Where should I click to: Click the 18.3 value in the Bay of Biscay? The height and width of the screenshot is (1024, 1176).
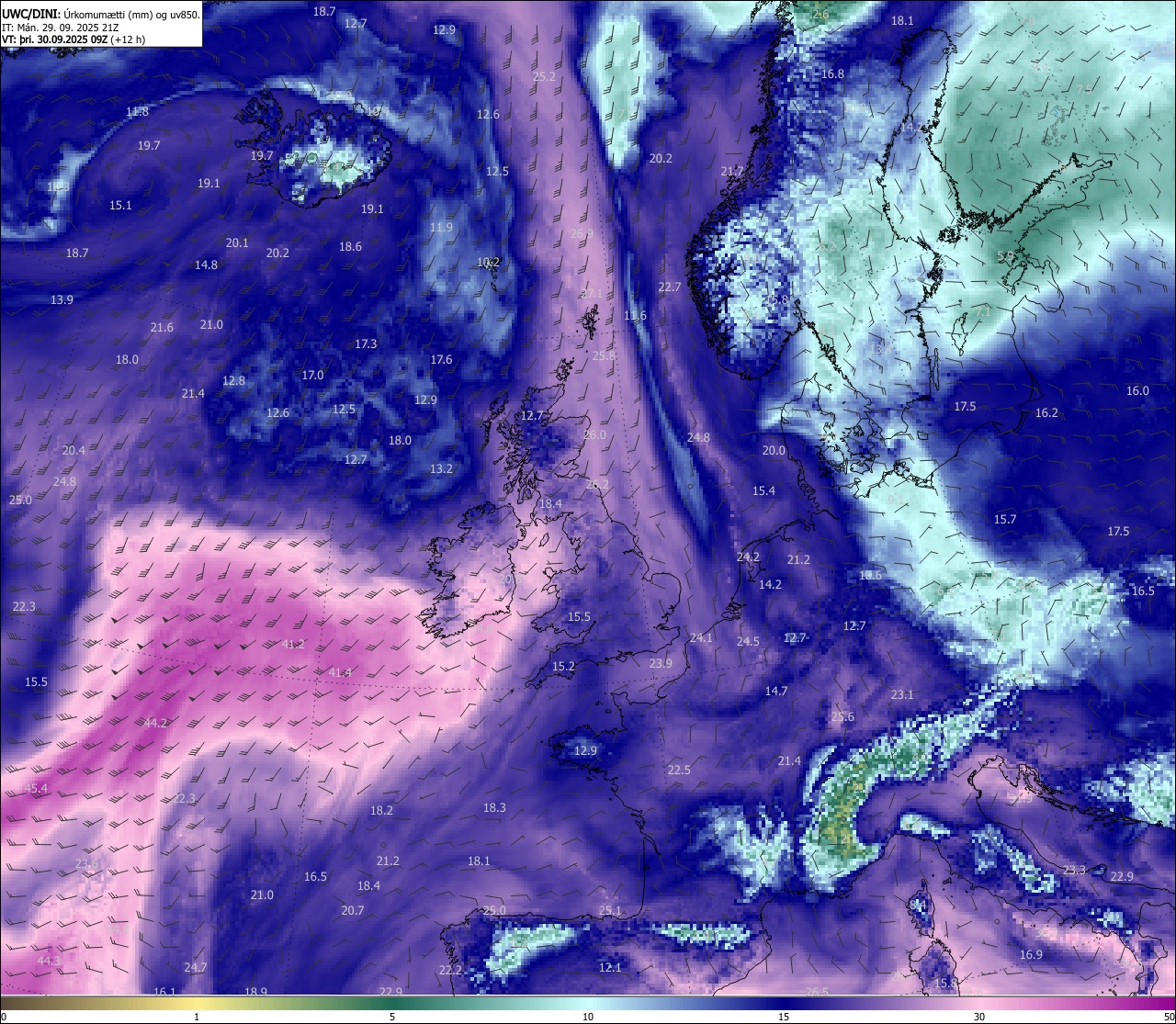[494, 807]
